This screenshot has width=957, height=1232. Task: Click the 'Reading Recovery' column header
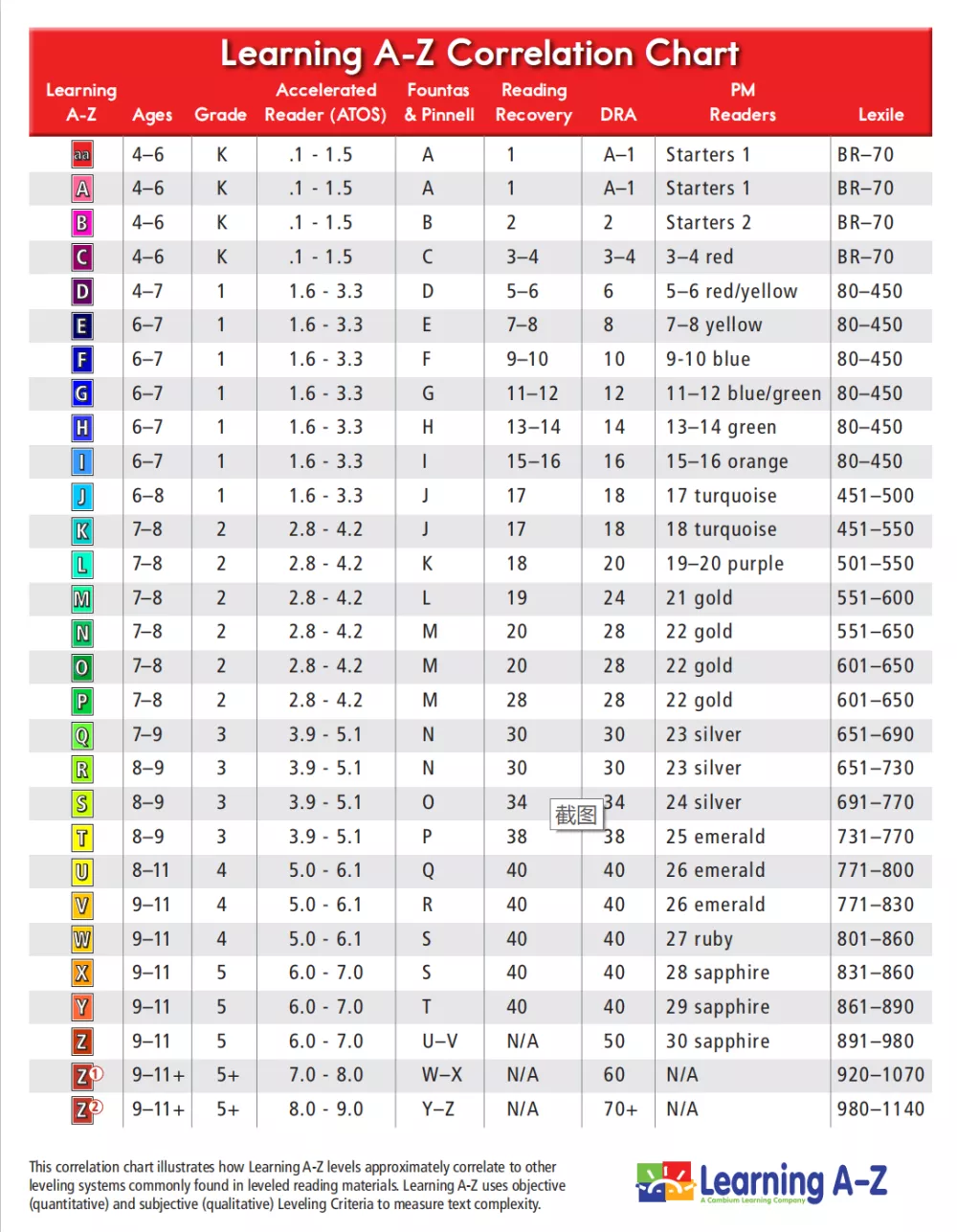tap(534, 102)
